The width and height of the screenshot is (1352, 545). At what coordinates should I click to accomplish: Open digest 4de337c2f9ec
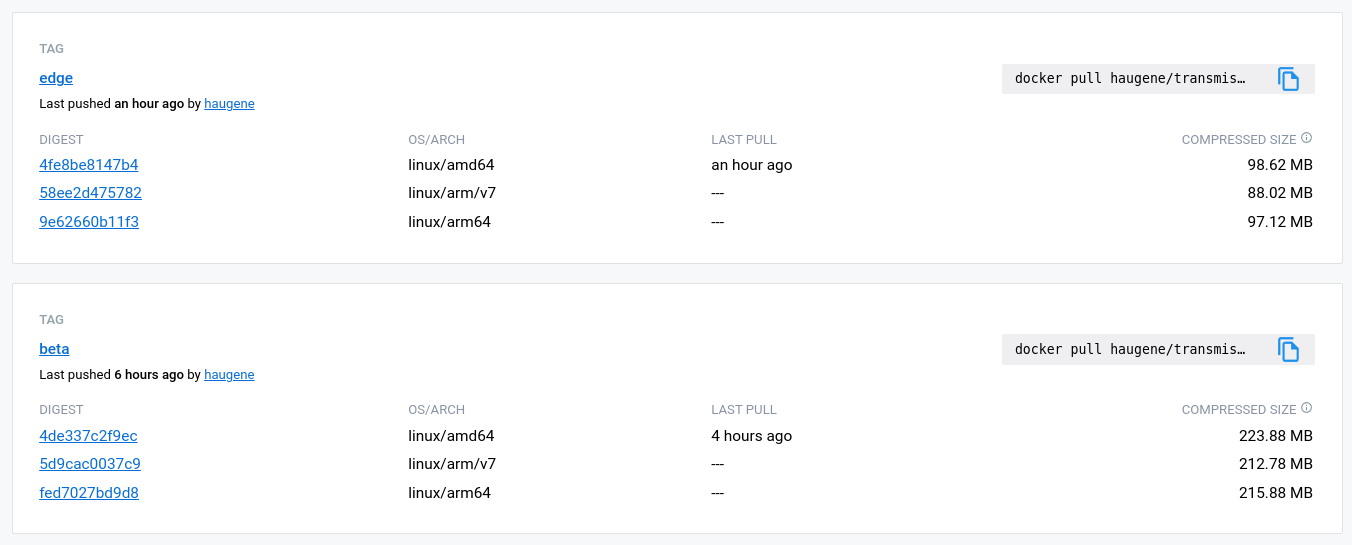[x=88, y=436]
